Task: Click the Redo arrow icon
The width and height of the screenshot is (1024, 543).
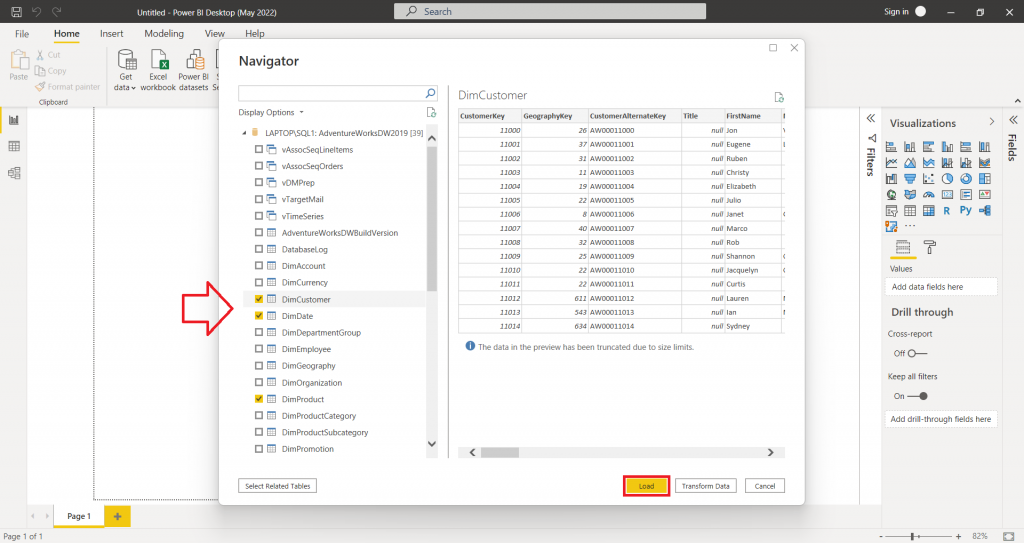Action: coord(57,12)
